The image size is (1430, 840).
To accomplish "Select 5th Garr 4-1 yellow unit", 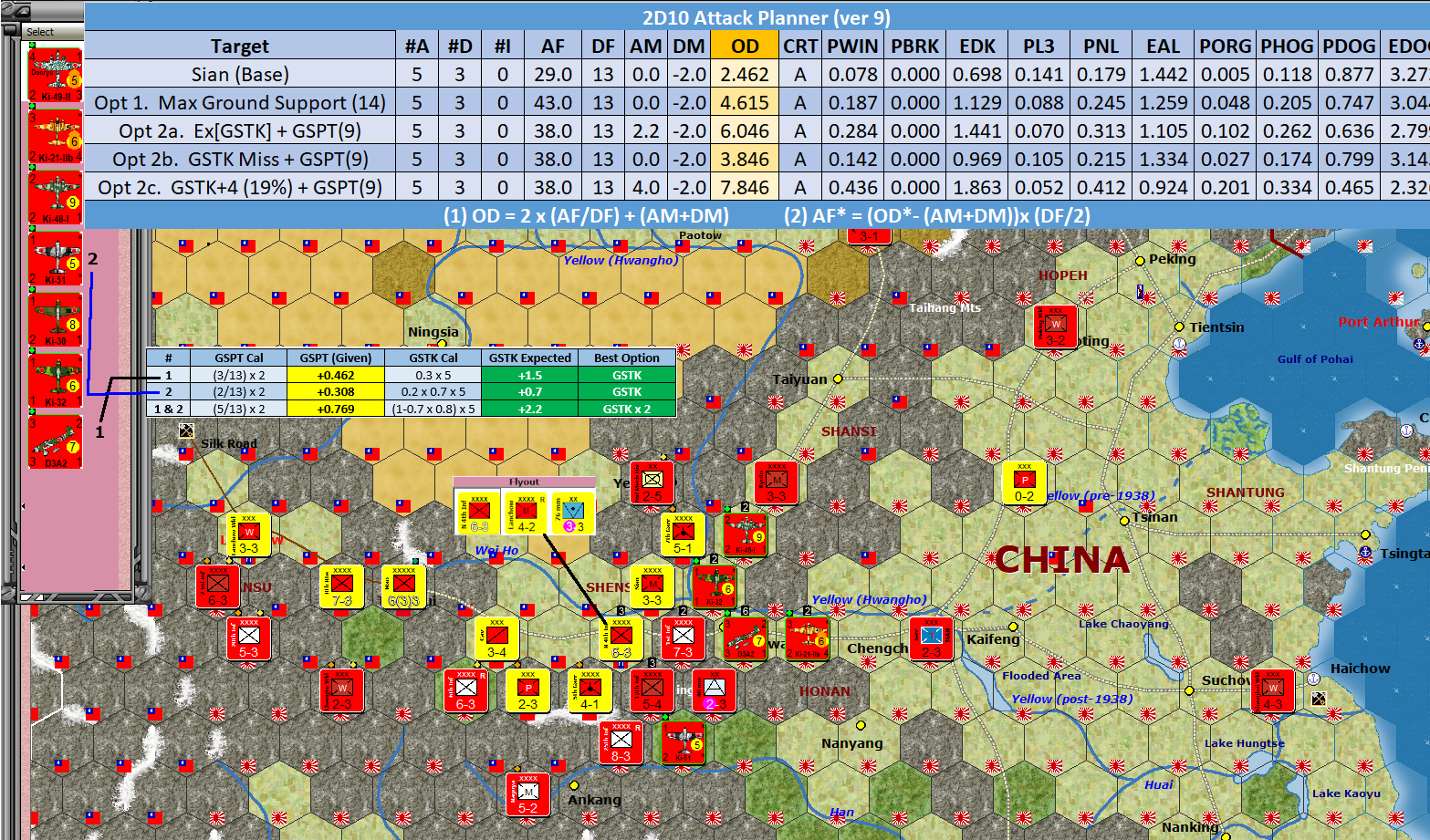I will (590, 690).
